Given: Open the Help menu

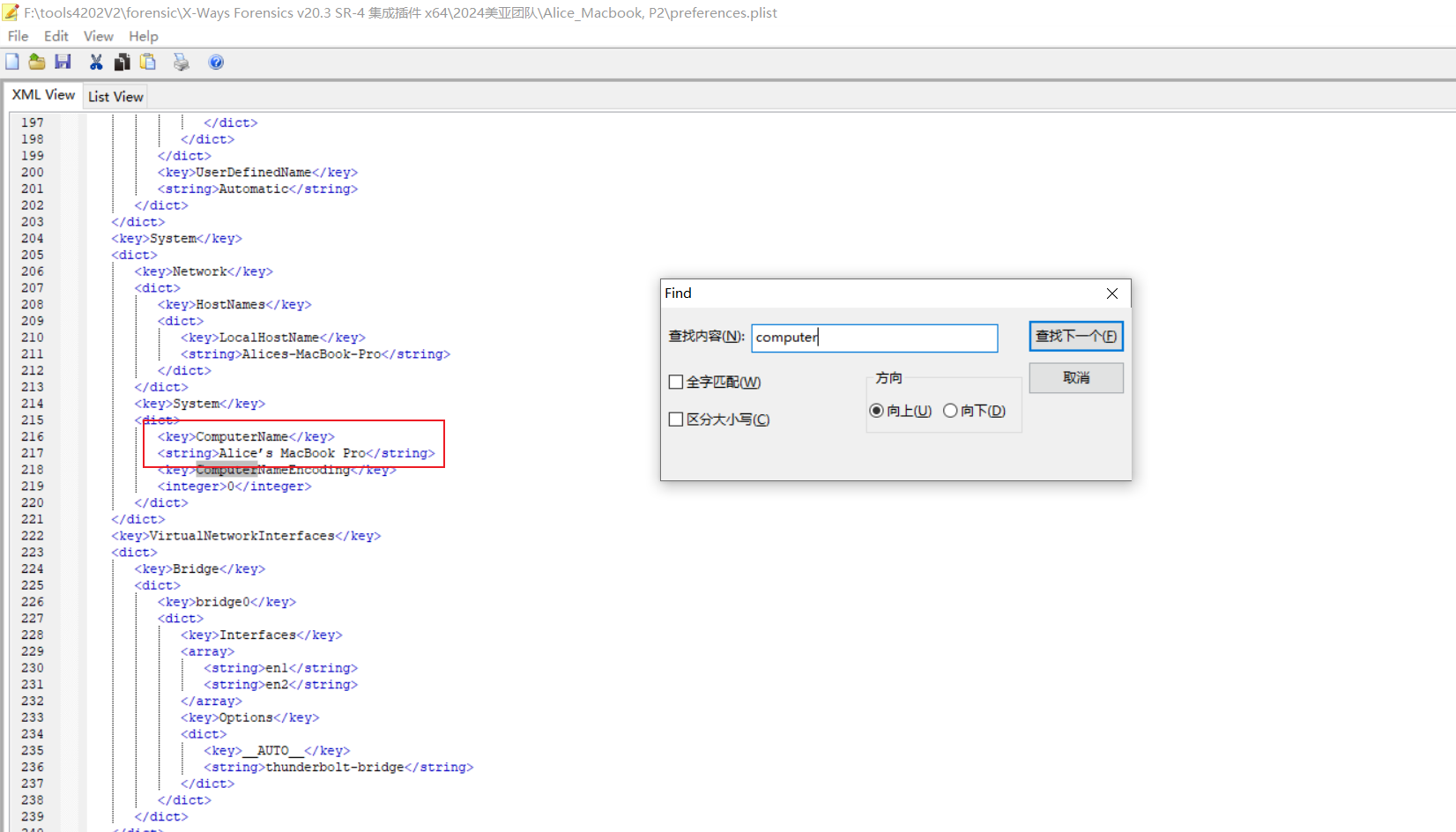Looking at the screenshot, I should coord(144,36).
